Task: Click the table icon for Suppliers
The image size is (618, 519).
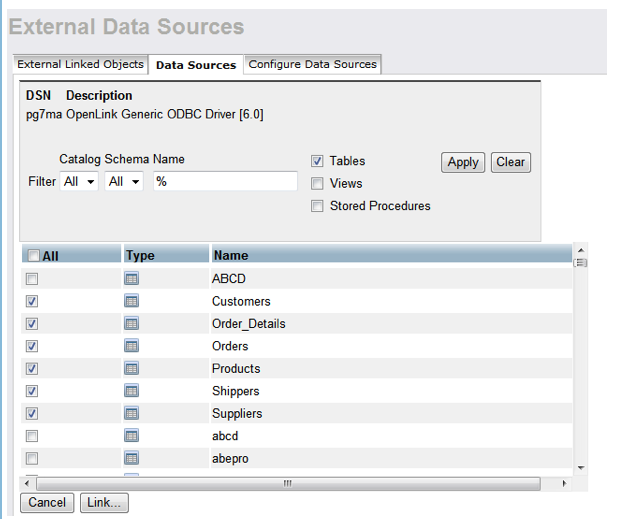Action: pos(131,413)
